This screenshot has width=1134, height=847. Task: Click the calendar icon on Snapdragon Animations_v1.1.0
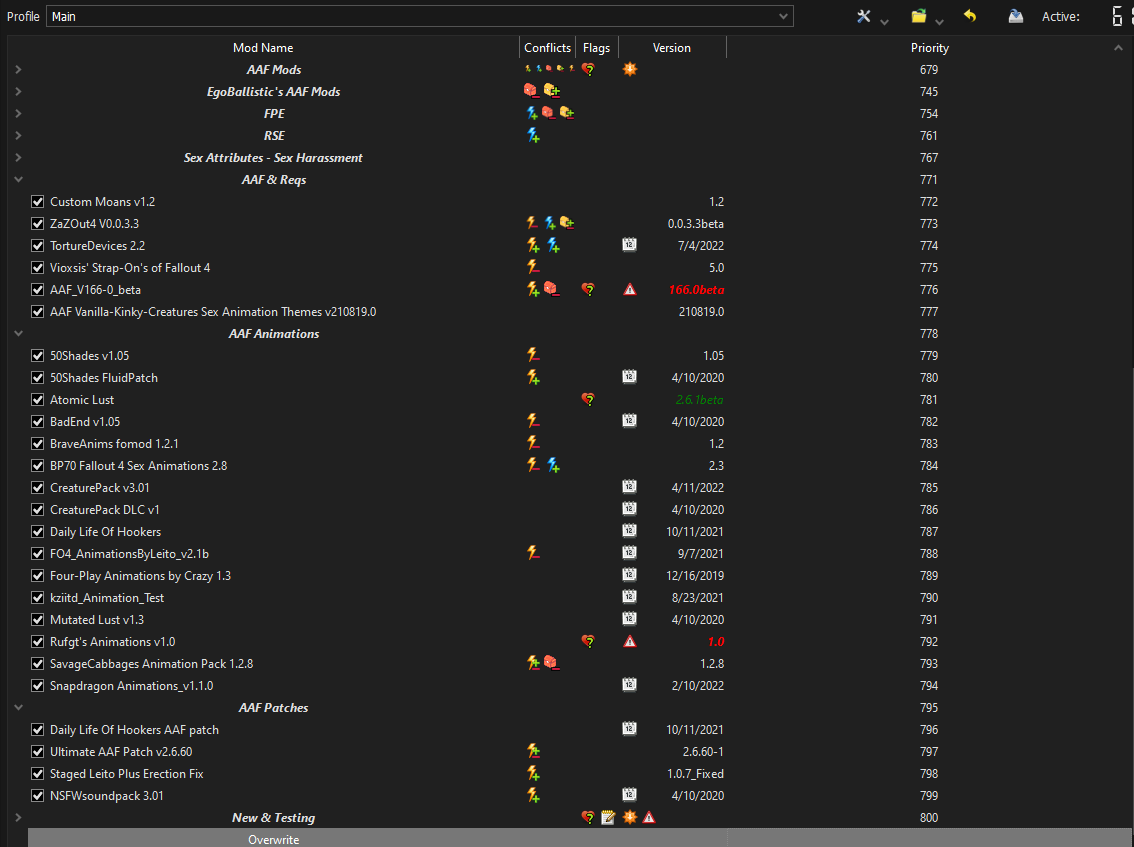click(629, 685)
